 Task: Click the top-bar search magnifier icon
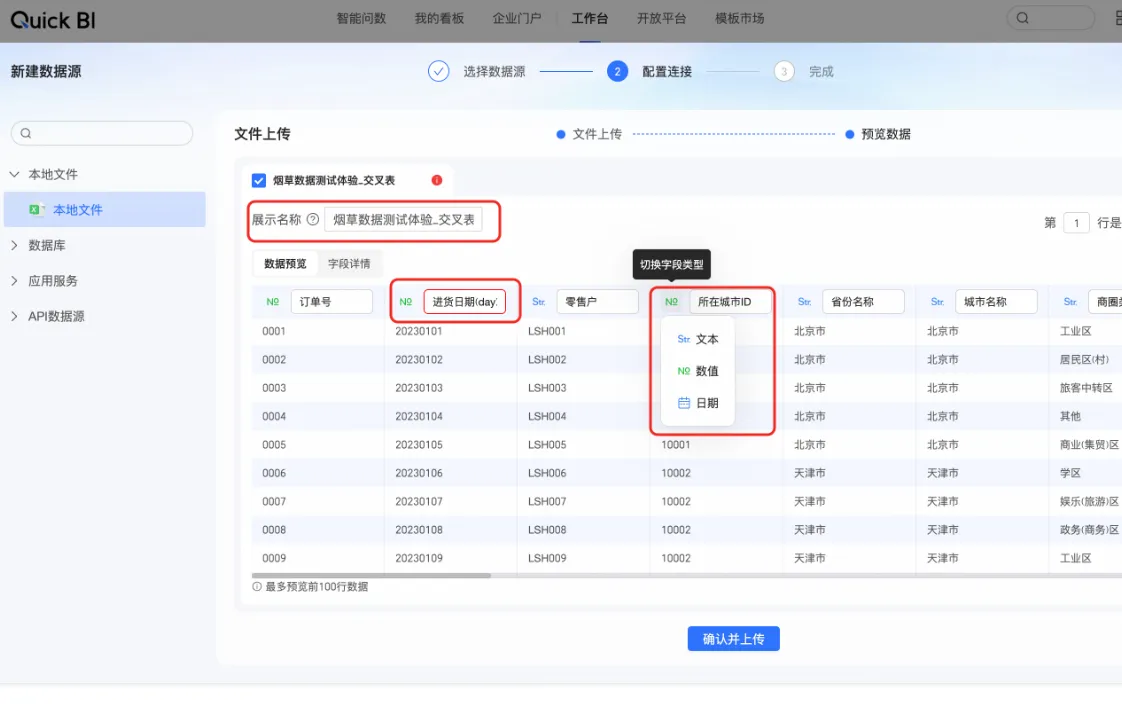click(1023, 18)
